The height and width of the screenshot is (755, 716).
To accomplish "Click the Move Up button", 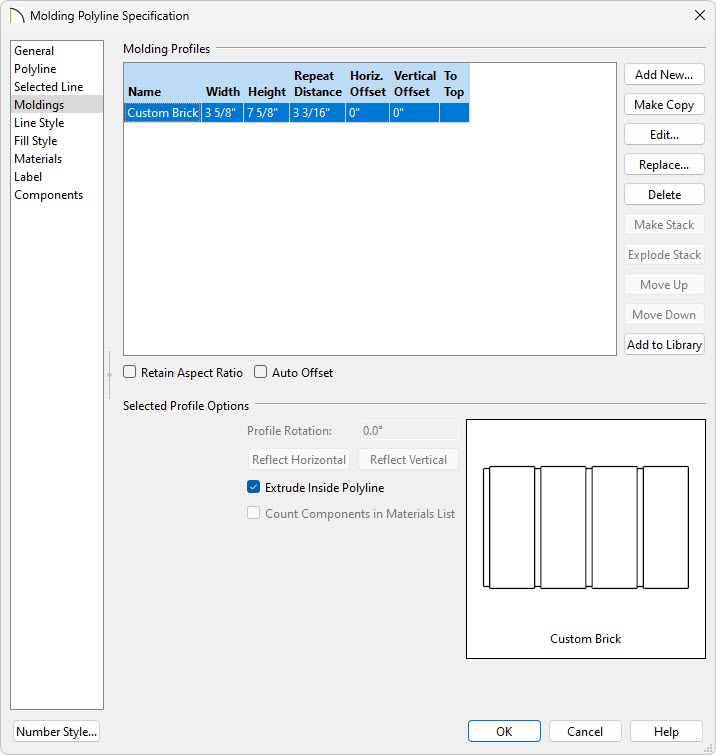I will 664,285.
